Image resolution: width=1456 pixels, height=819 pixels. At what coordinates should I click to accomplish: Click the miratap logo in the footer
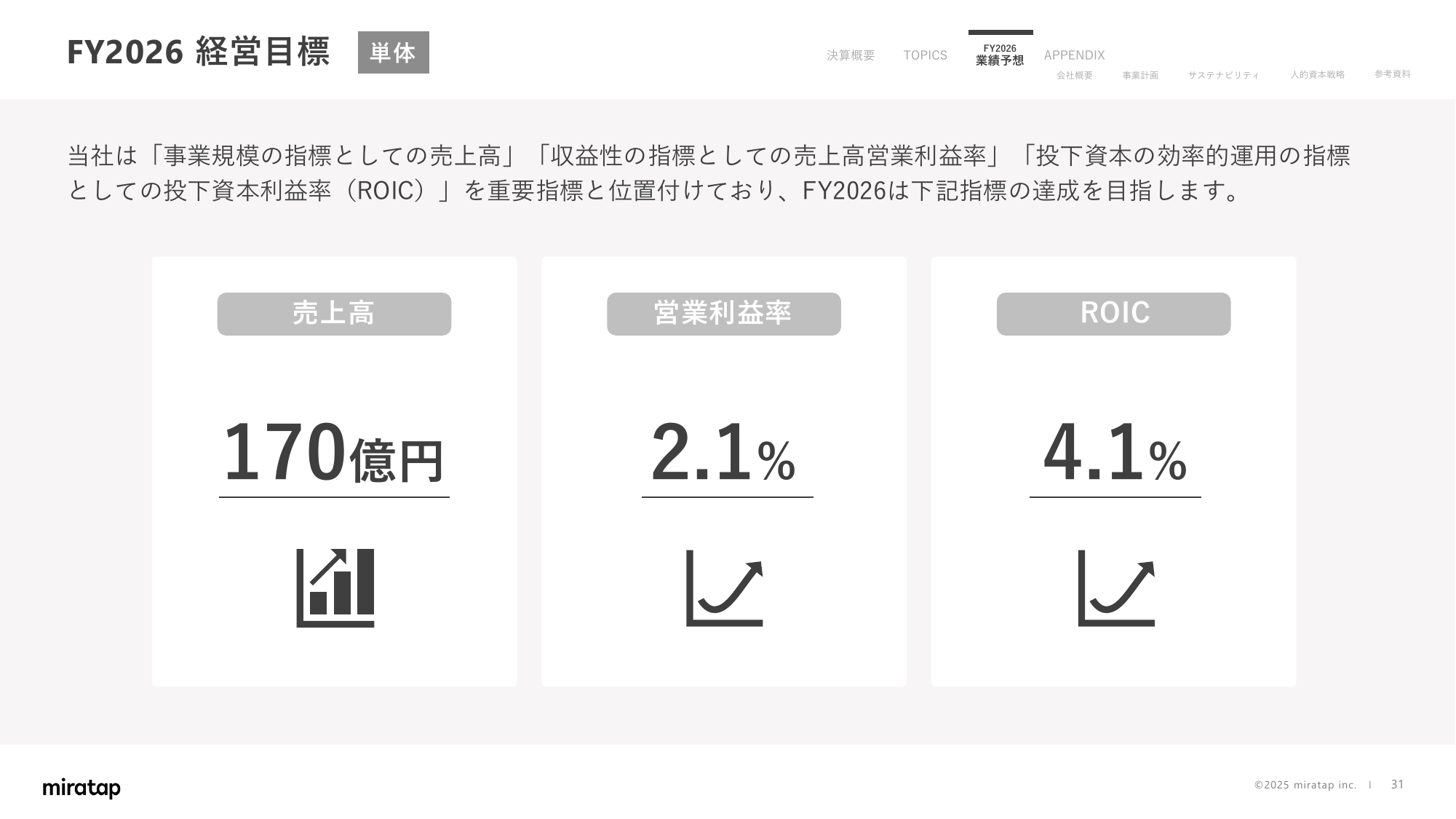81,788
